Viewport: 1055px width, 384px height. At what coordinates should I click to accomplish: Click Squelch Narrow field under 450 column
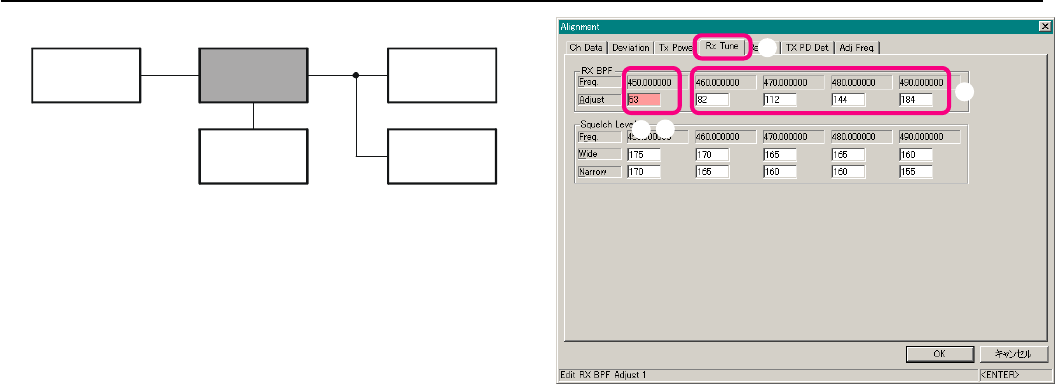coord(643,171)
